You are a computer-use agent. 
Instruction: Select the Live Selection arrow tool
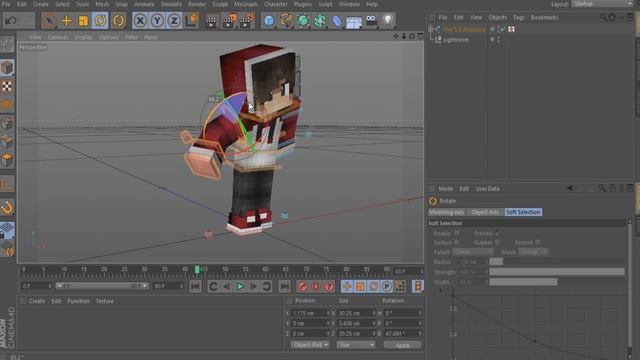(x=49, y=20)
